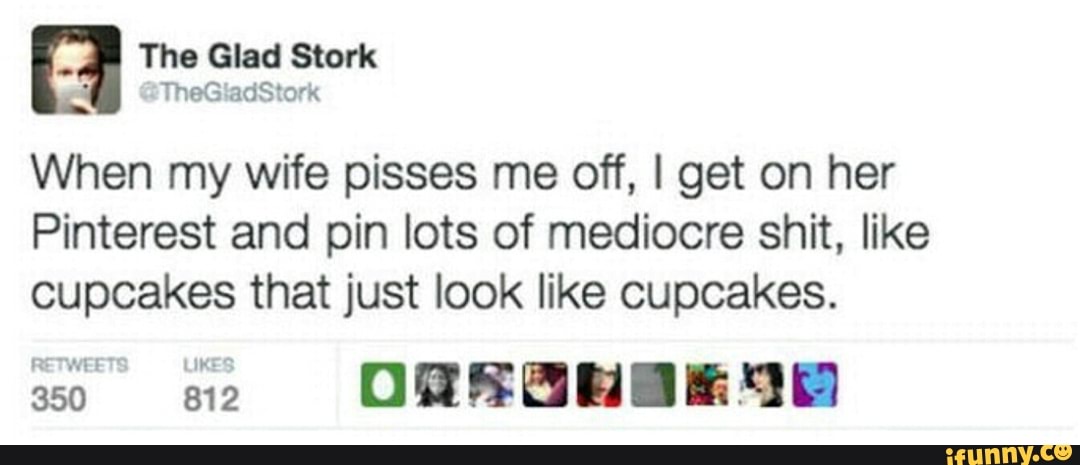
Task: Click the display name The Glad Stork
Action: coord(258,56)
